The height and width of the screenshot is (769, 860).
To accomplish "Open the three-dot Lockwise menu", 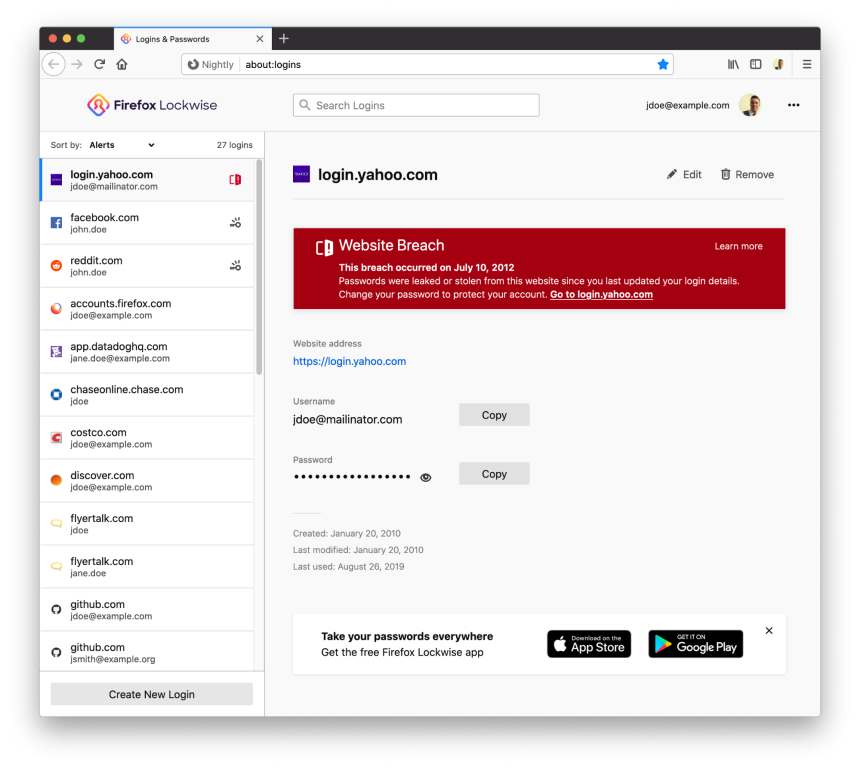I will tap(793, 105).
